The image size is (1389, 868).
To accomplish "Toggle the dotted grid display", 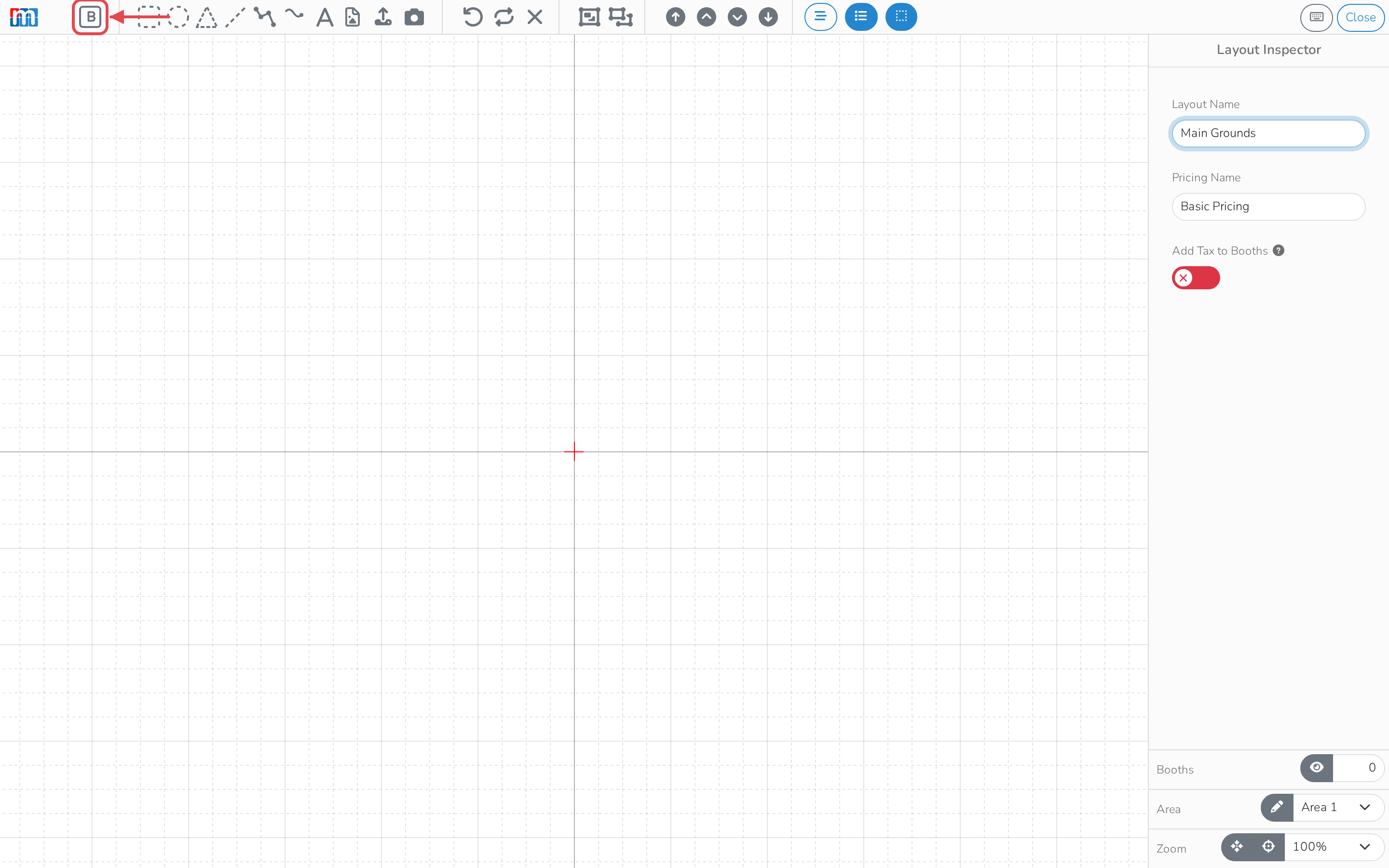I will pyautogui.click(x=901, y=17).
